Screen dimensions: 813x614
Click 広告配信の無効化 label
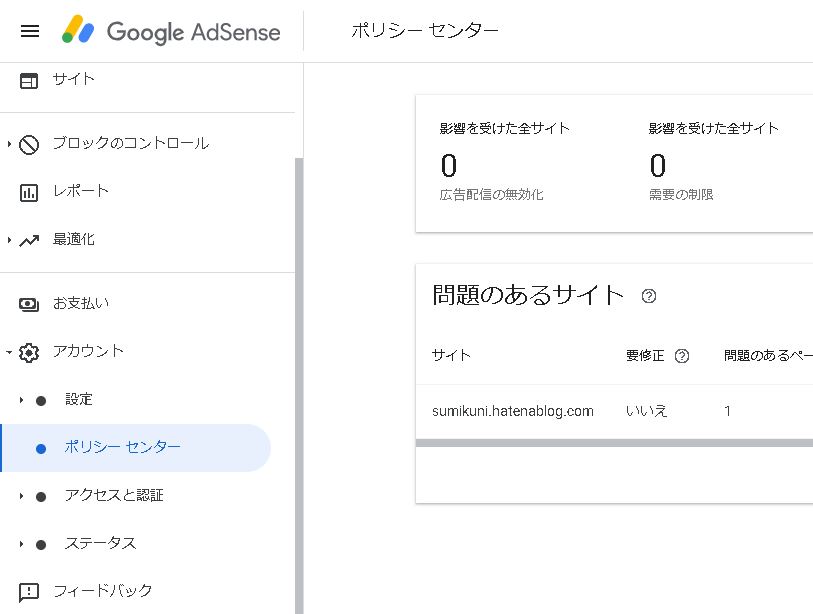(x=492, y=195)
